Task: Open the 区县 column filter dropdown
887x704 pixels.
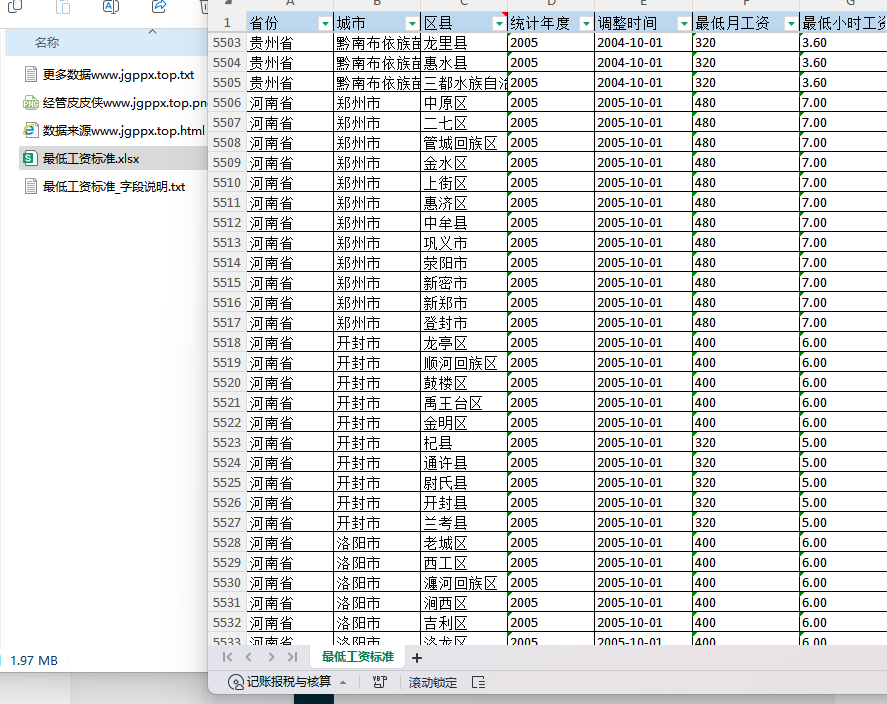Action: pos(500,24)
